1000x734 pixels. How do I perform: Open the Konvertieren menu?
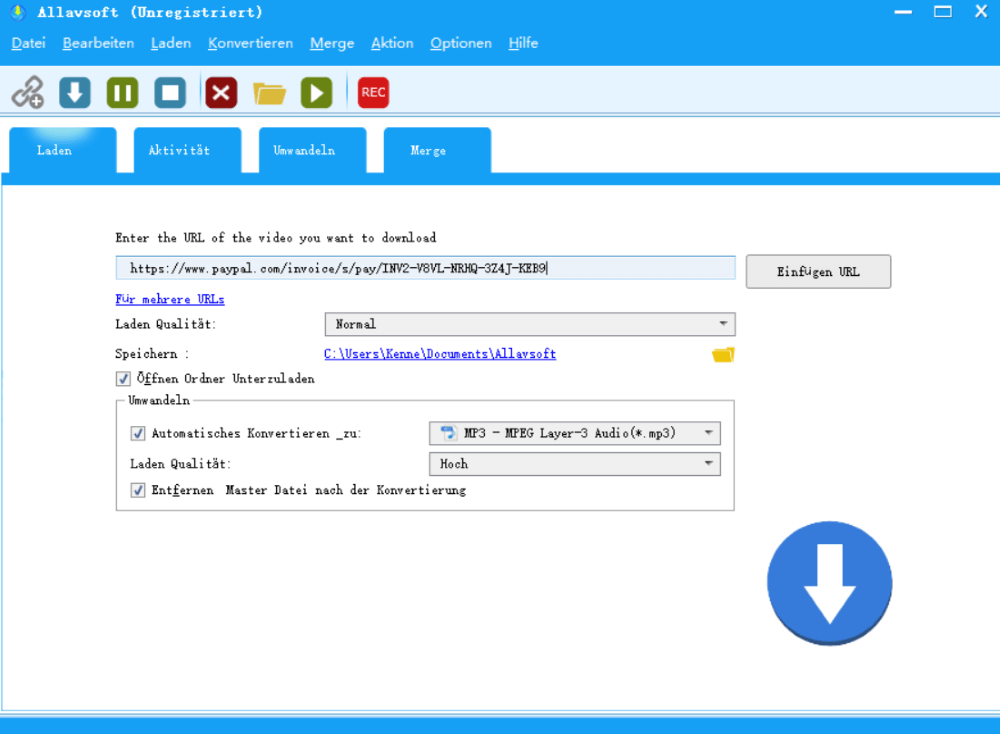251,43
